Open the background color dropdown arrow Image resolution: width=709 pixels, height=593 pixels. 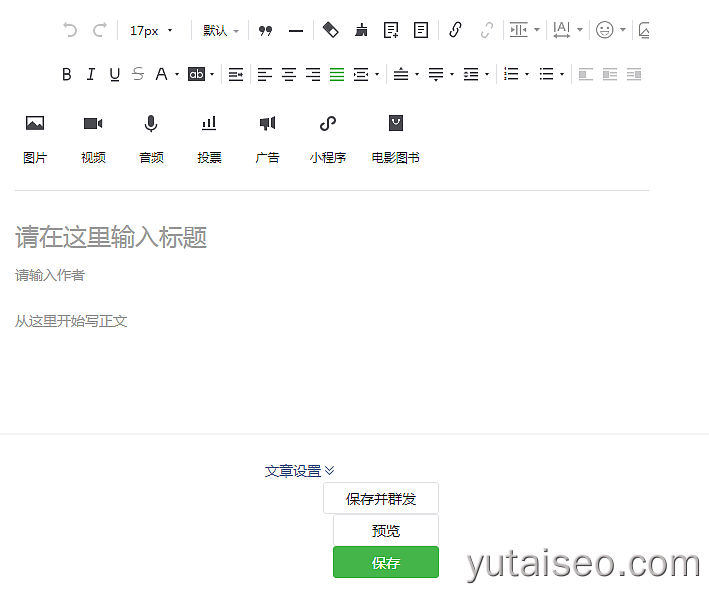[212, 74]
